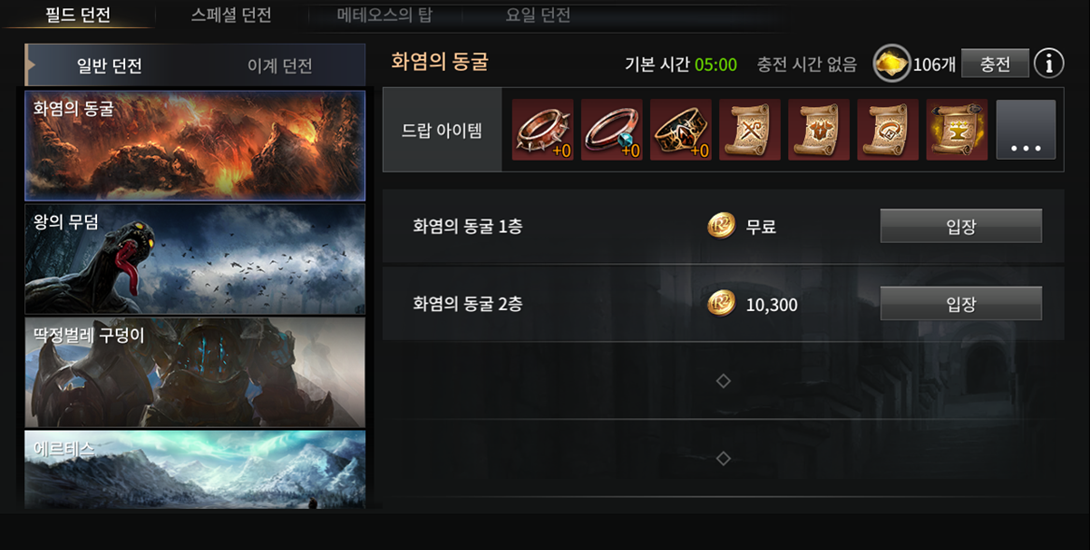Switch to the 요일 던전 tab
This screenshot has height=550, width=1090.
click(538, 15)
